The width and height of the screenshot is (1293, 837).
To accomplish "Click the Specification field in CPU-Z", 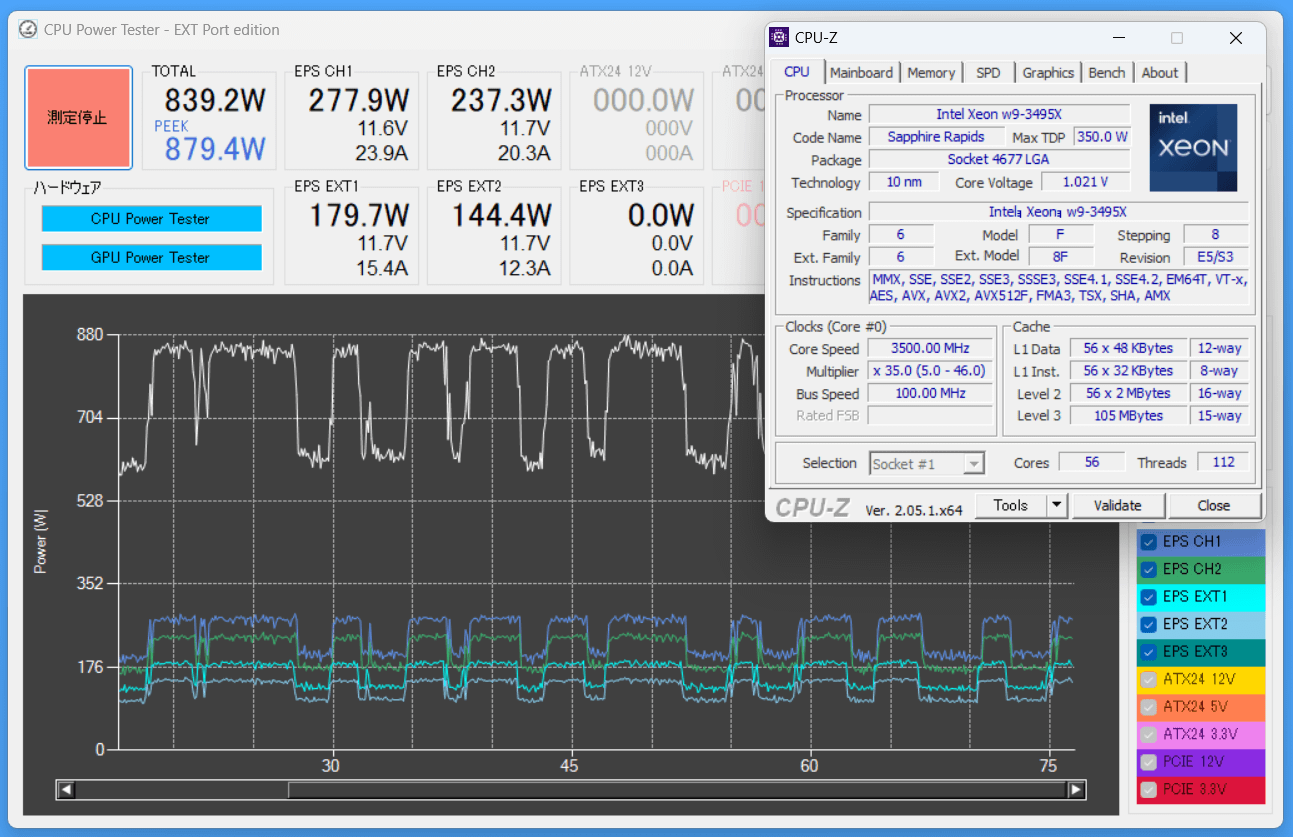I will pos(1058,212).
